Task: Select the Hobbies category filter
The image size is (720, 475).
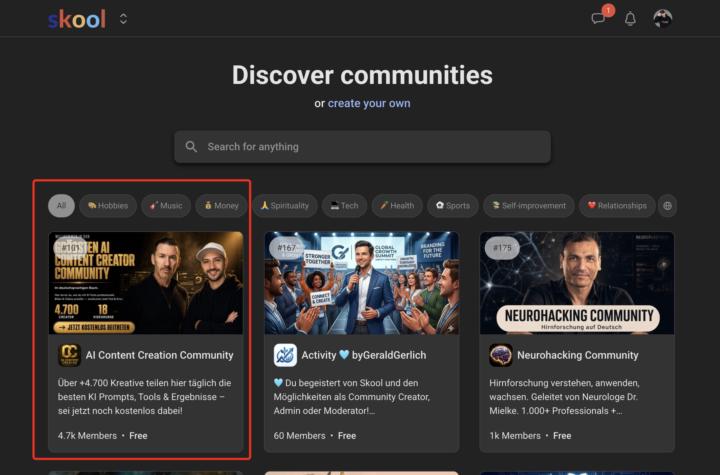Action: pyautogui.click(x=108, y=205)
